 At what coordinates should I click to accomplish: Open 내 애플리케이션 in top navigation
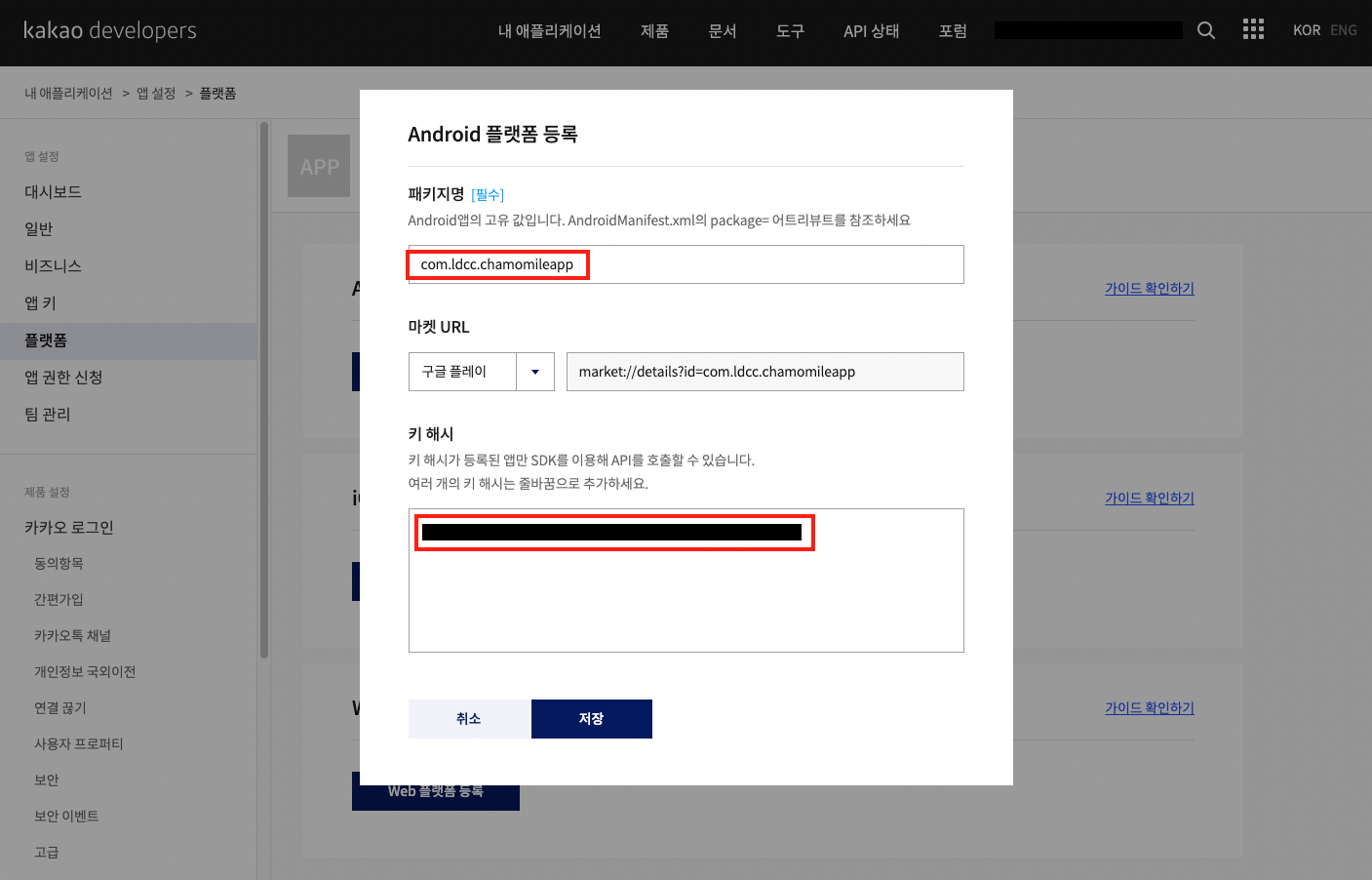[x=549, y=31]
